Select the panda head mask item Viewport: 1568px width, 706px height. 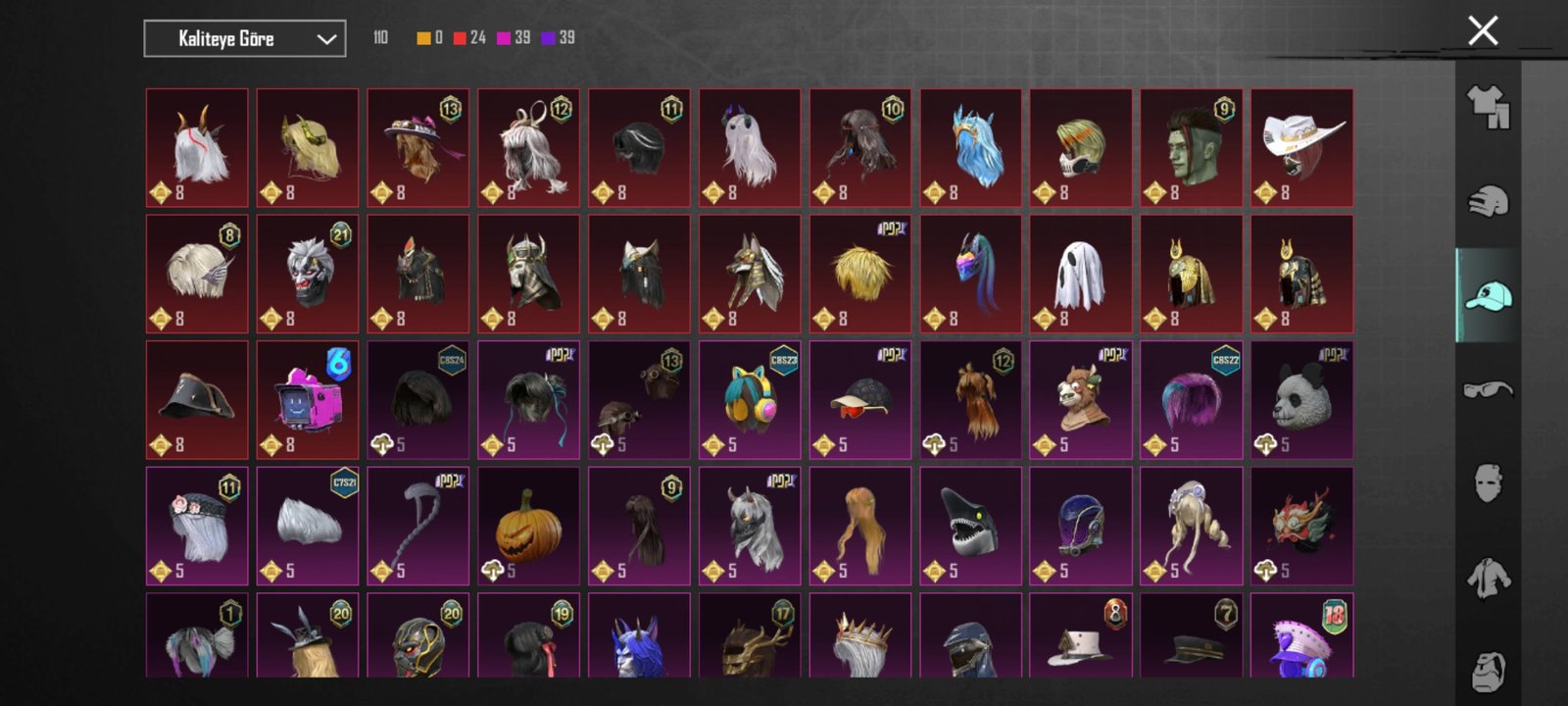click(x=1301, y=400)
